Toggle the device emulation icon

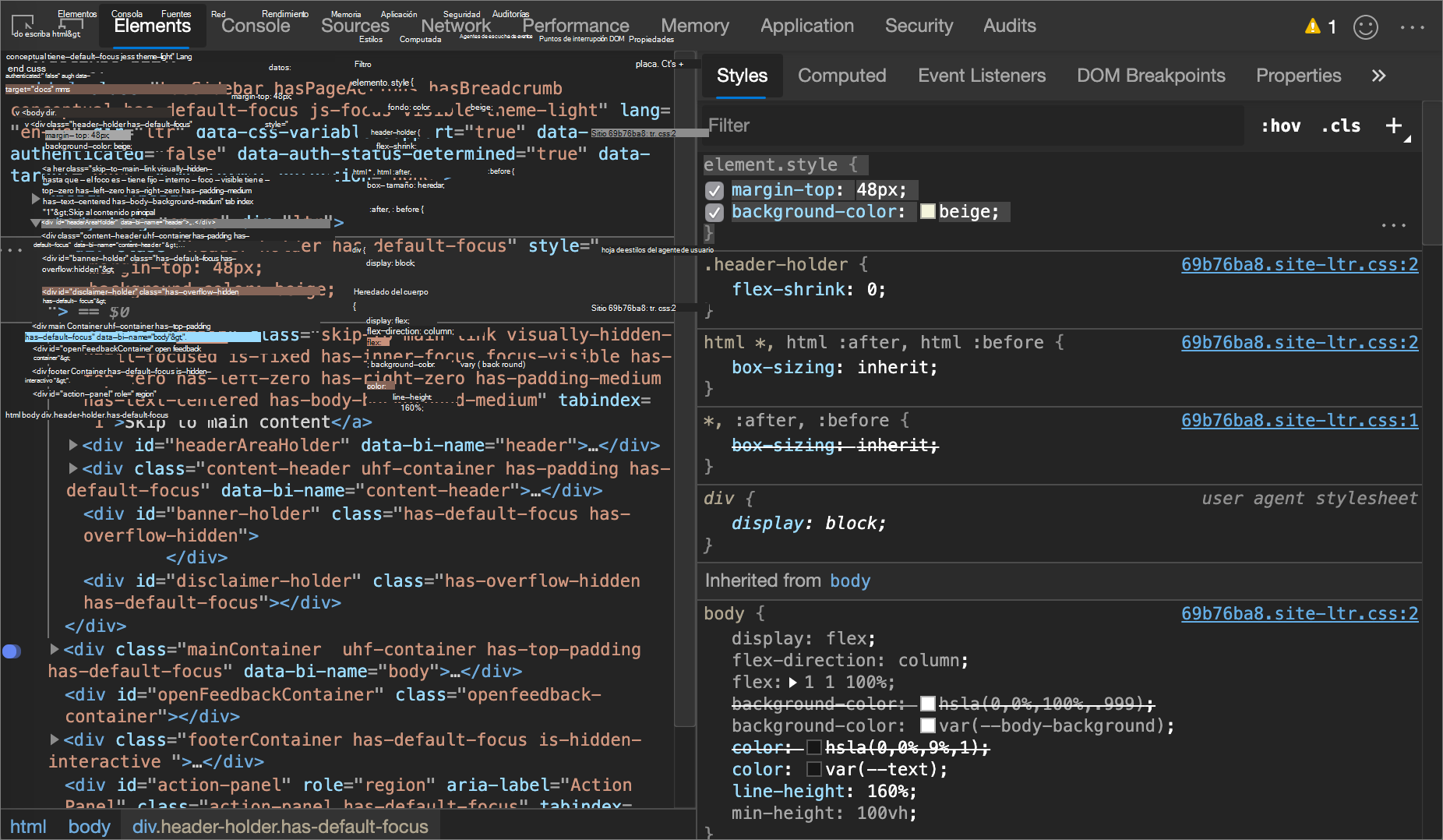(x=71, y=26)
